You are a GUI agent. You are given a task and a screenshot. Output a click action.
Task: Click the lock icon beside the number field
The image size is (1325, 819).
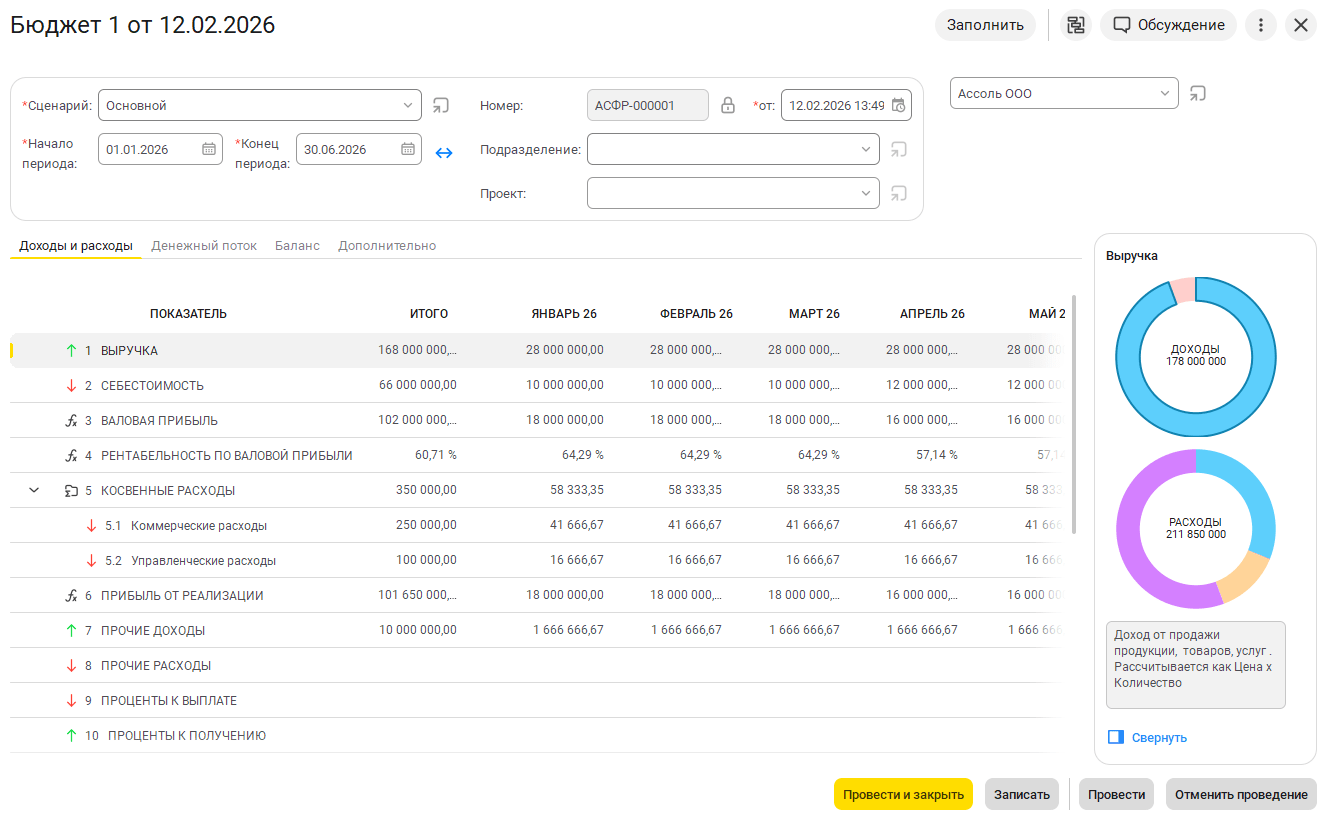pos(728,105)
